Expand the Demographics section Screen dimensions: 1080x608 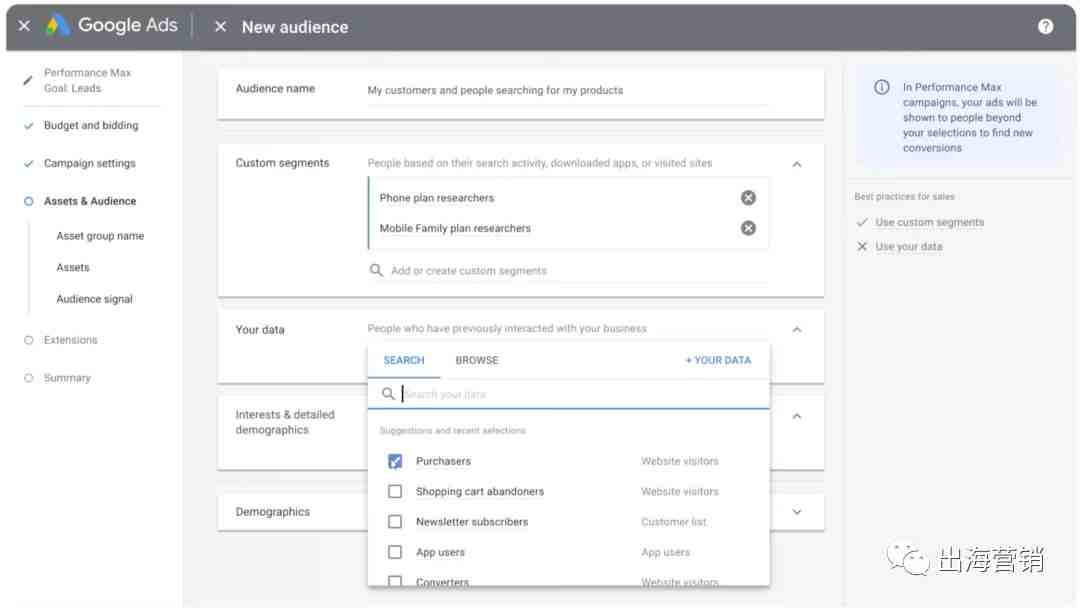click(x=797, y=512)
